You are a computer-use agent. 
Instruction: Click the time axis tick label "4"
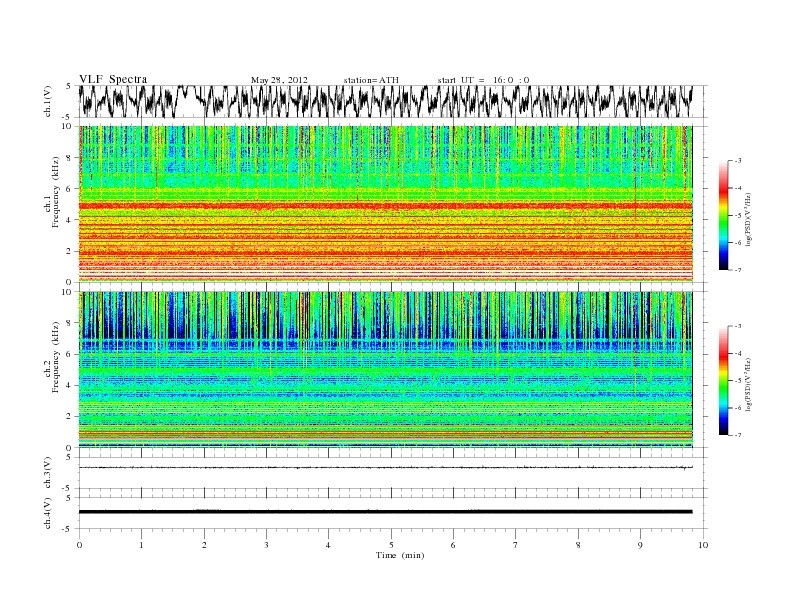[328, 545]
